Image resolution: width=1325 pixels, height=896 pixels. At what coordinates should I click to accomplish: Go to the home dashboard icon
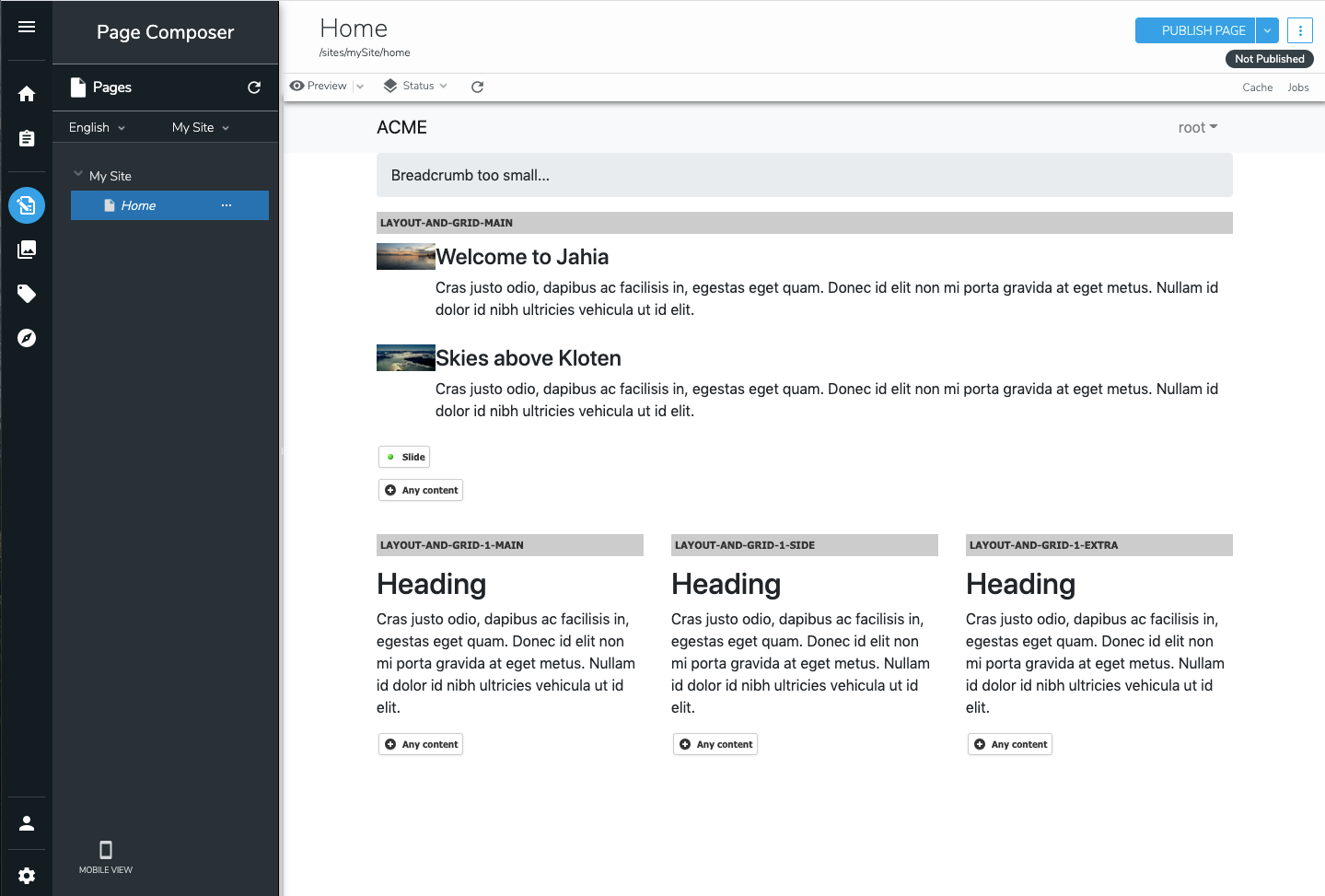pos(27,94)
